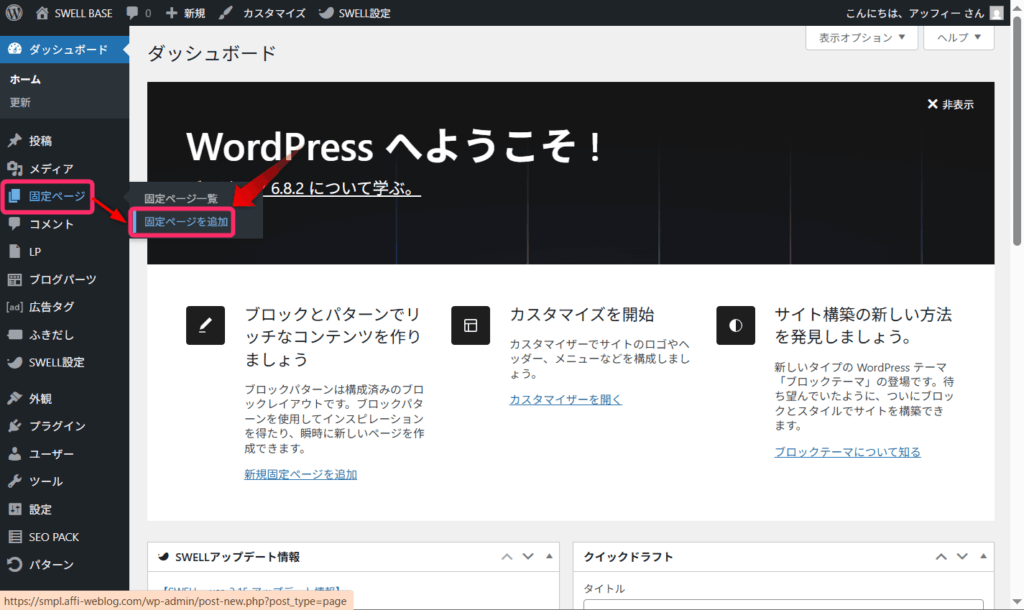
Task: Click カスタマイザーを開く link
Action: click(566, 400)
